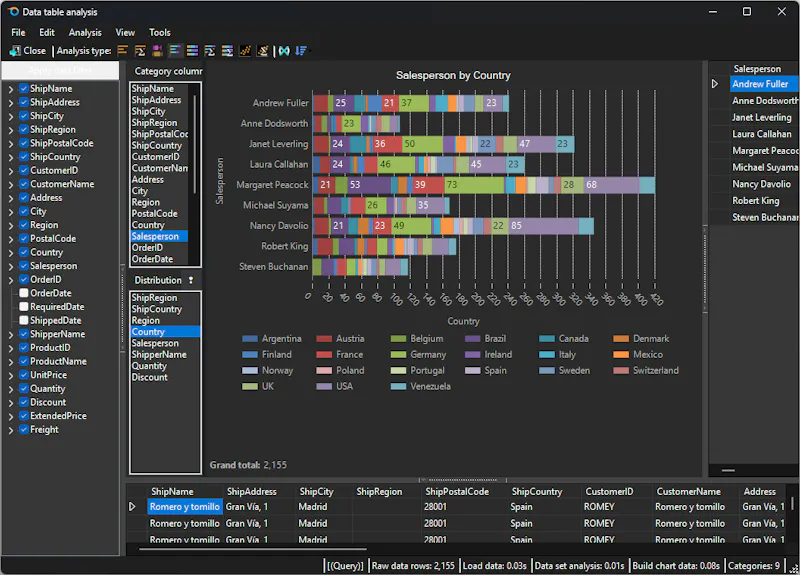Check the ShippedDate field checkbox
This screenshot has width=800, height=575.
click(x=23, y=320)
